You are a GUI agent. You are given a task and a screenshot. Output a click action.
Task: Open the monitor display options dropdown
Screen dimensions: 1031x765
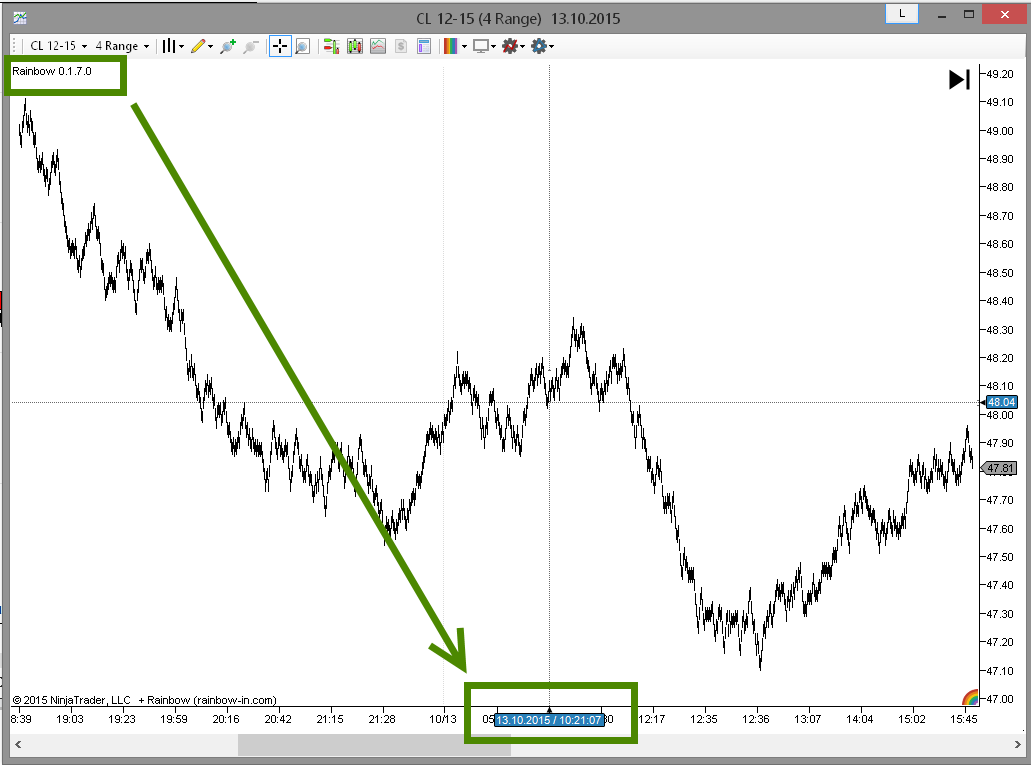(x=485, y=46)
